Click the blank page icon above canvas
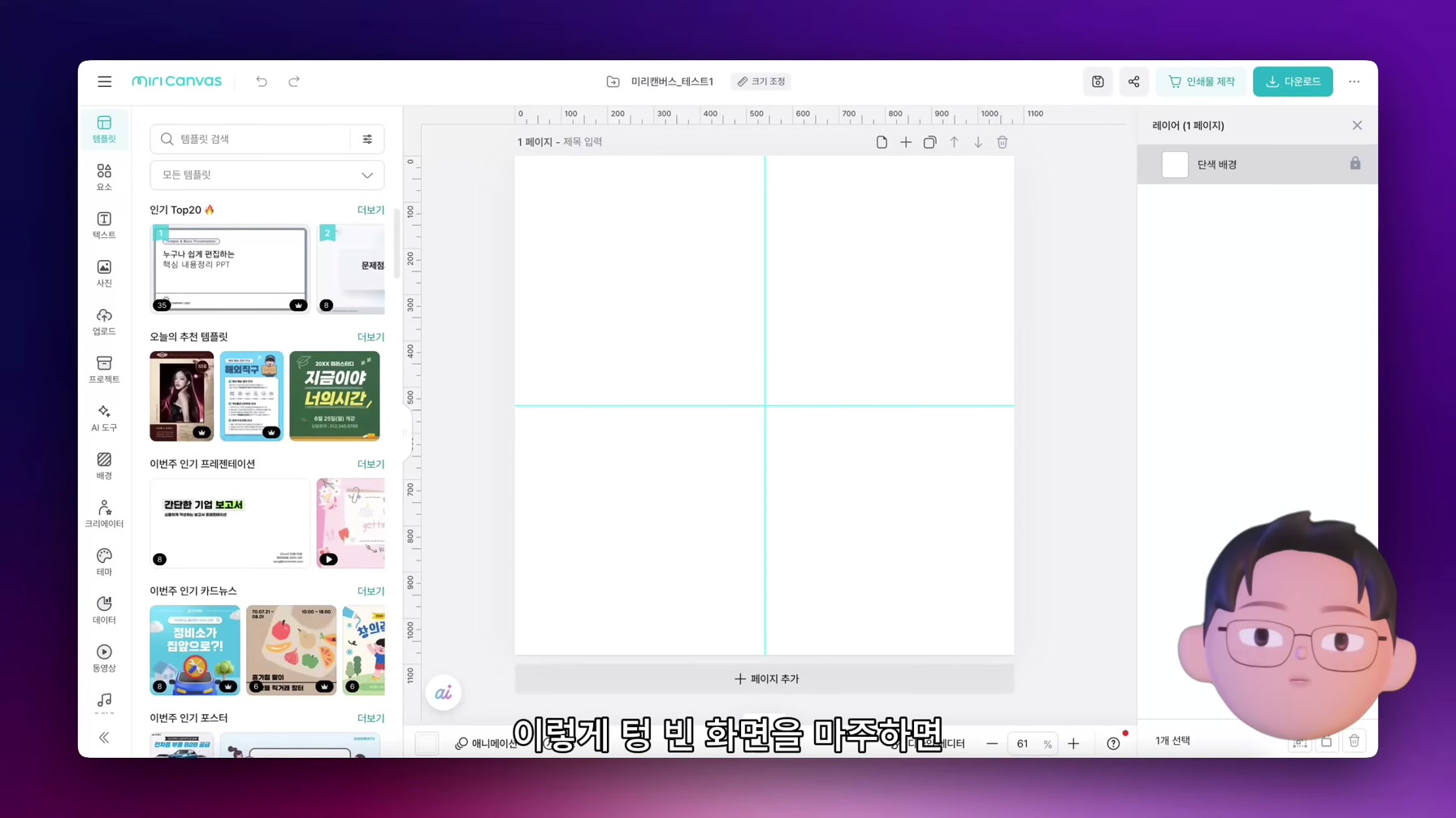The image size is (1456, 818). tap(882, 142)
